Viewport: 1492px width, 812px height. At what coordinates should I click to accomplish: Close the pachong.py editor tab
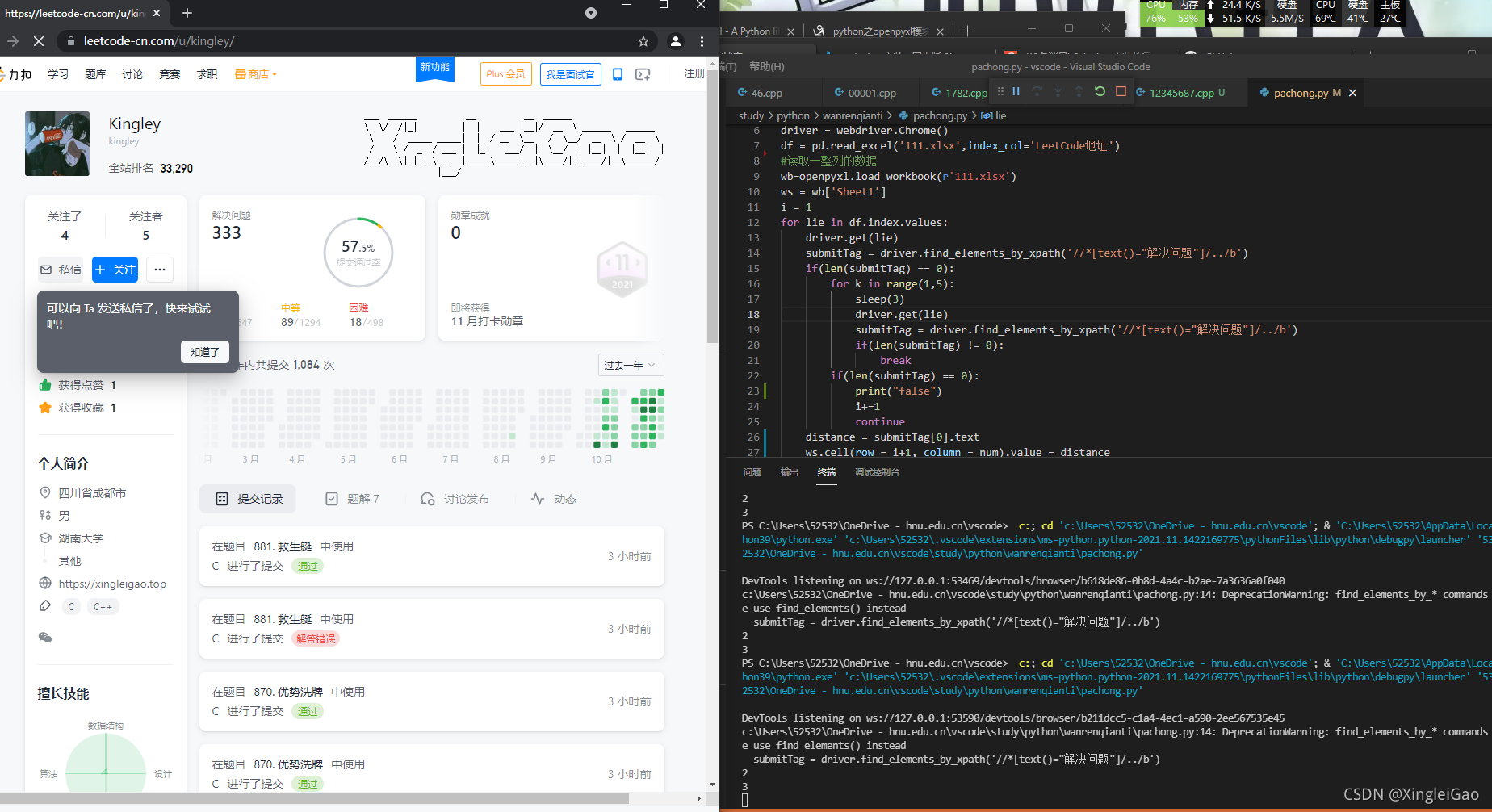tap(1352, 93)
